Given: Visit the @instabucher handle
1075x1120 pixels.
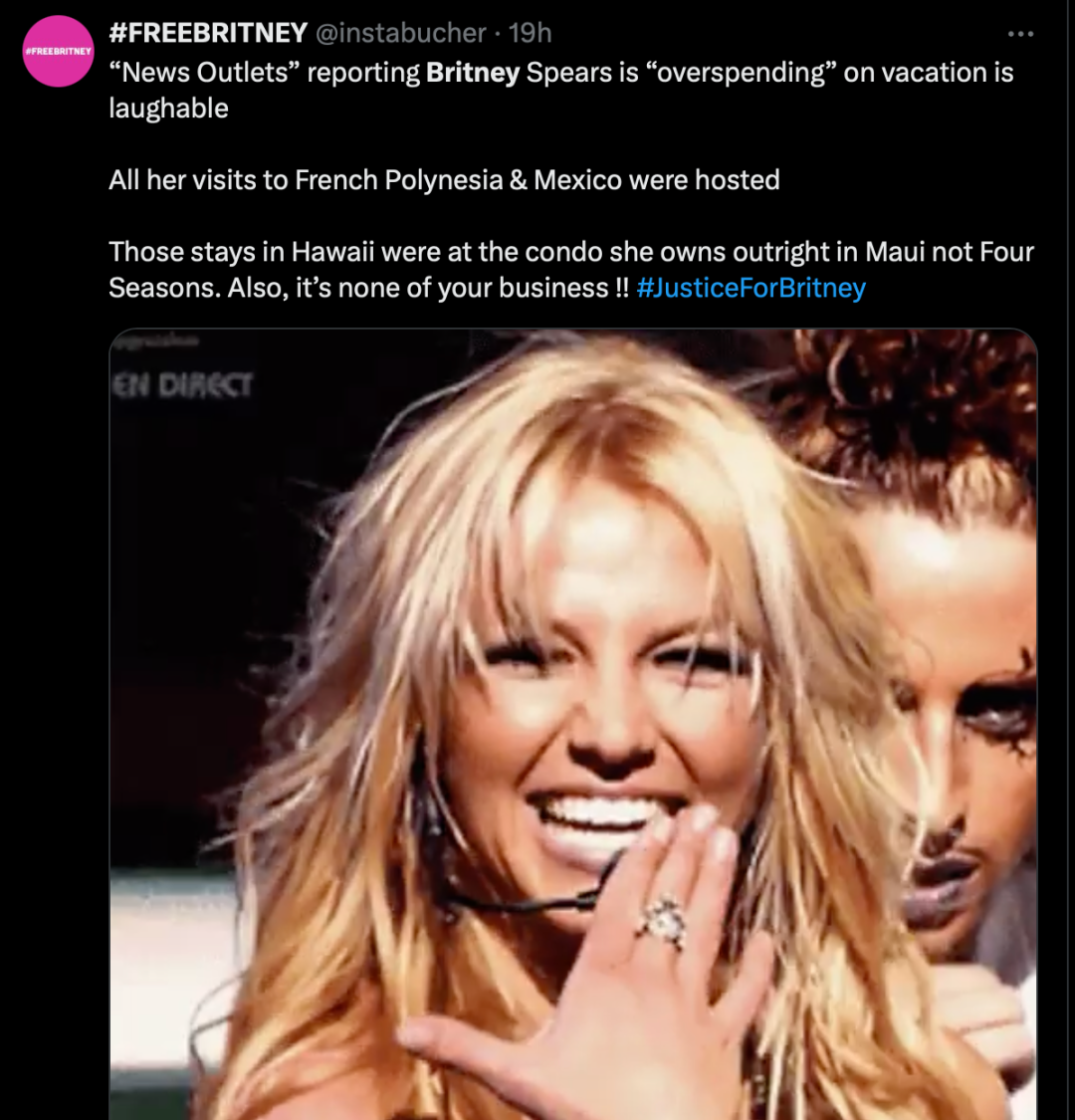Looking at the screenshot, I should 401,33.
